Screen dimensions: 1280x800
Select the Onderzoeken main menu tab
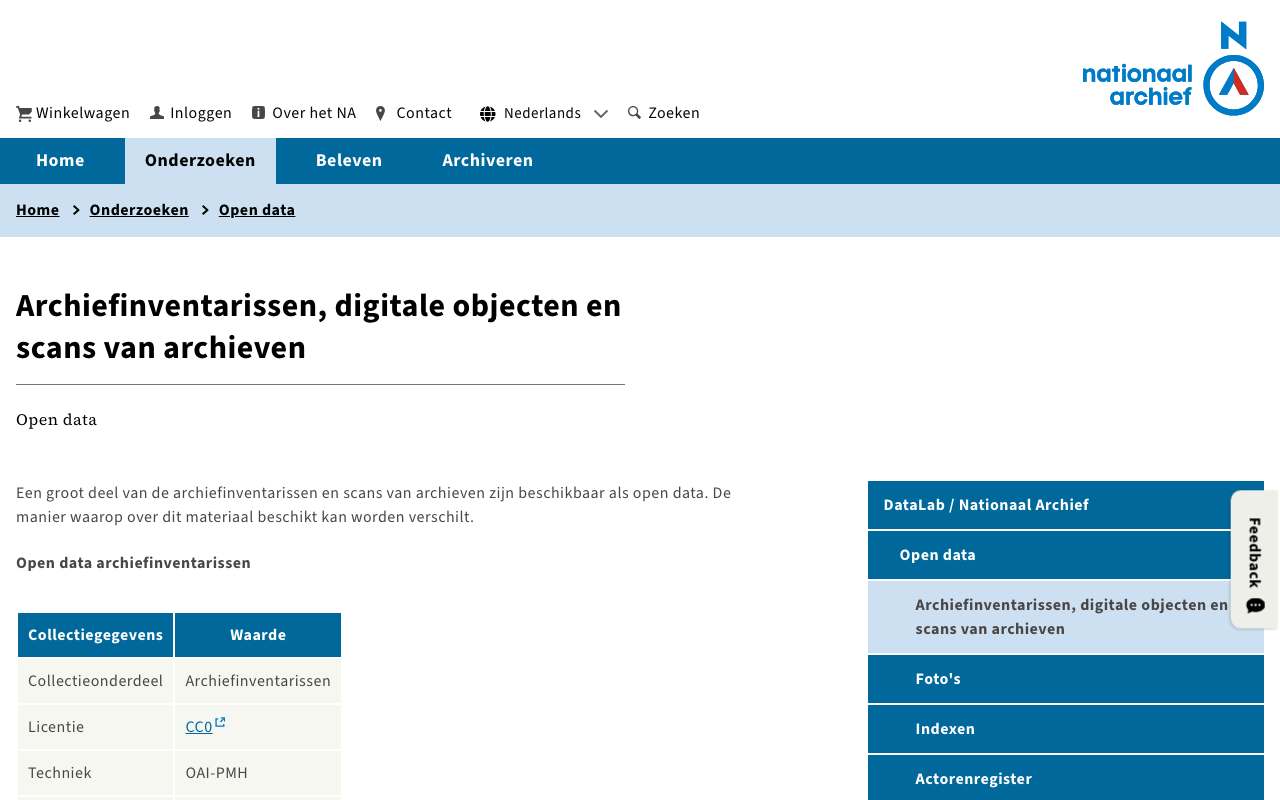(x=200, y=161)
